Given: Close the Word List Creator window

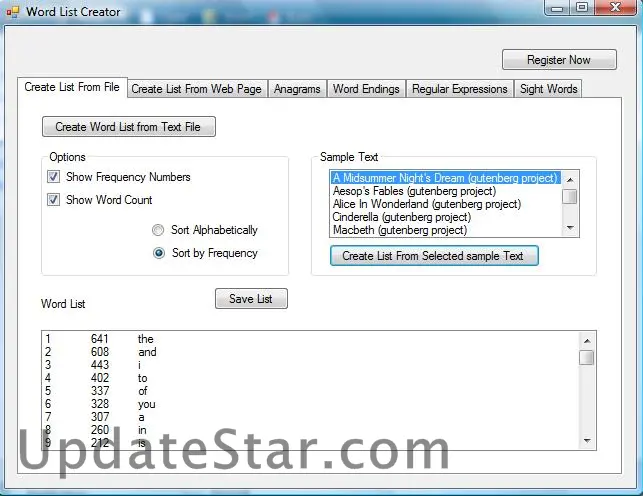Looking at the screenshot, I should tap(615, 8).
